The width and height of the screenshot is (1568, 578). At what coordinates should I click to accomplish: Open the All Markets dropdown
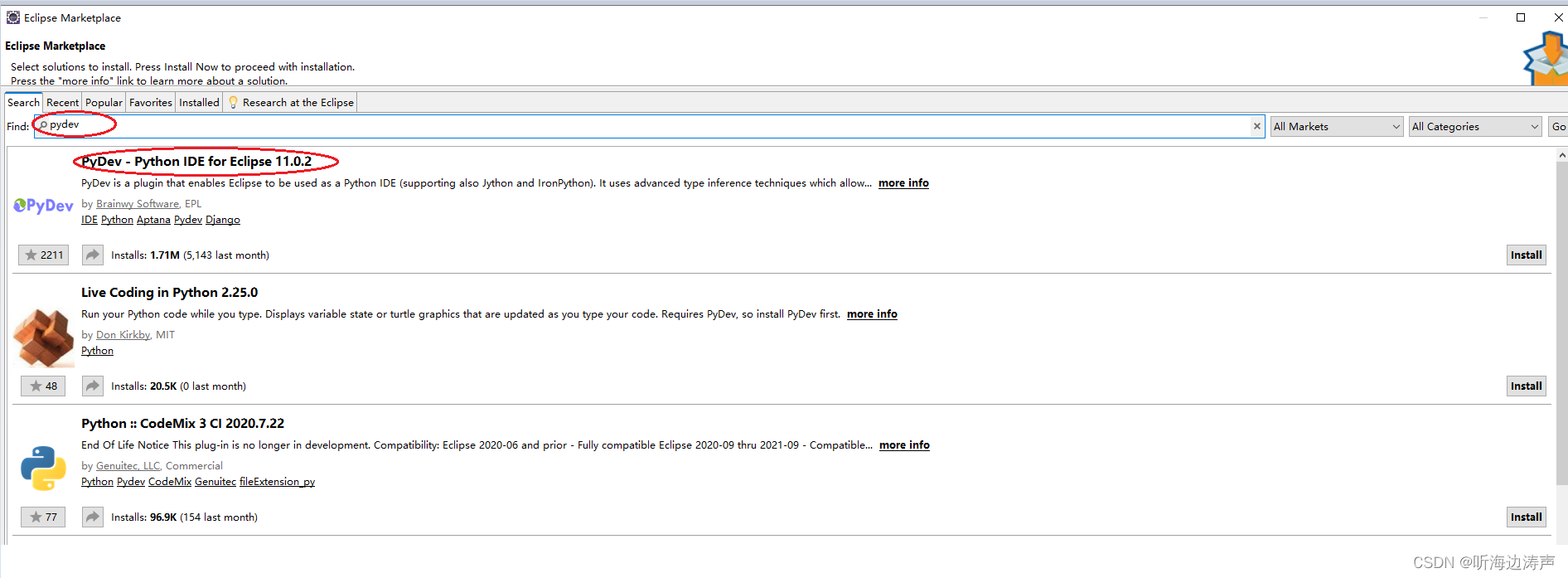tap(1337, 127)
